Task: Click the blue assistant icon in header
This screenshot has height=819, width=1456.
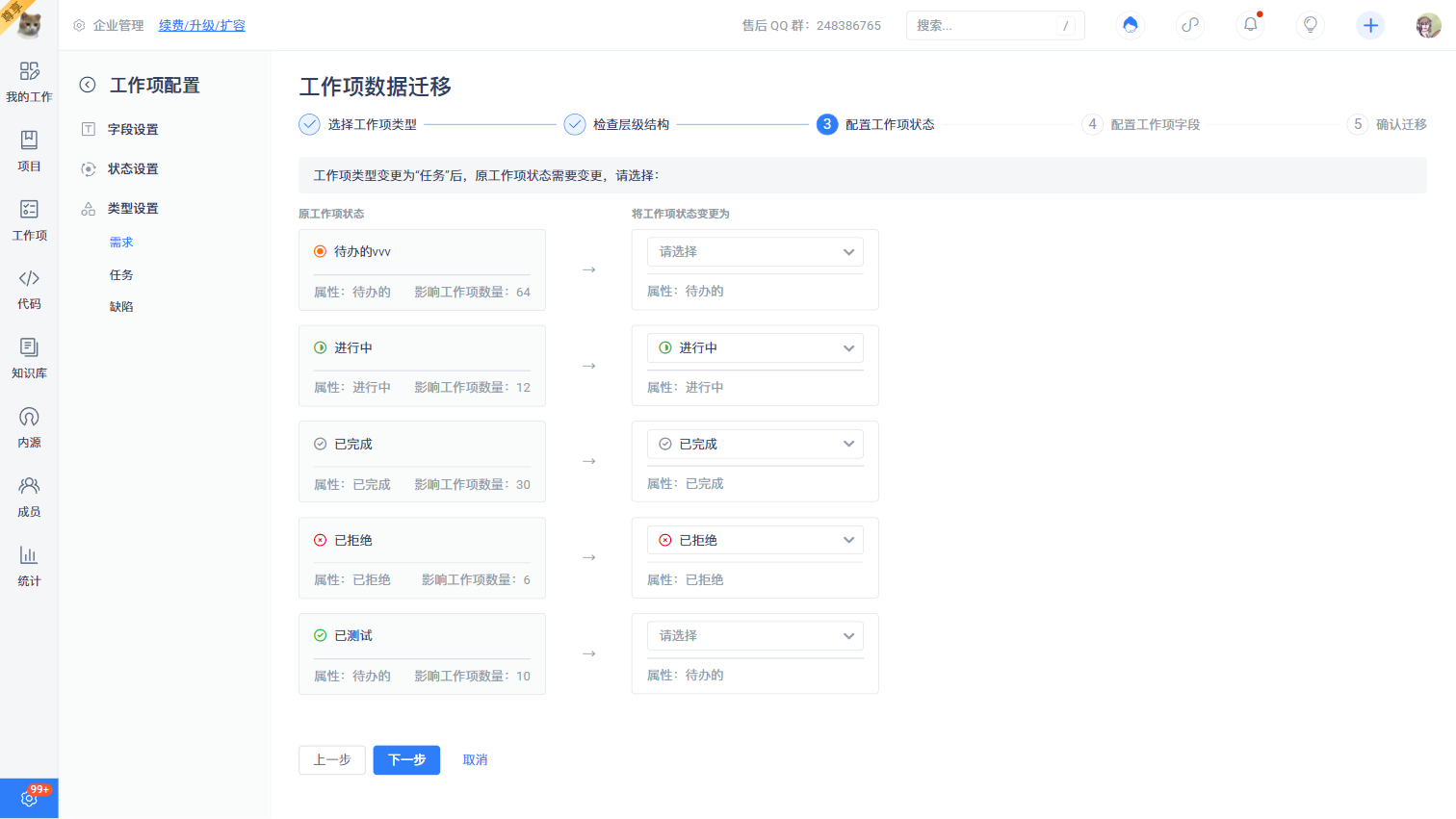Action: point(1131,25)
